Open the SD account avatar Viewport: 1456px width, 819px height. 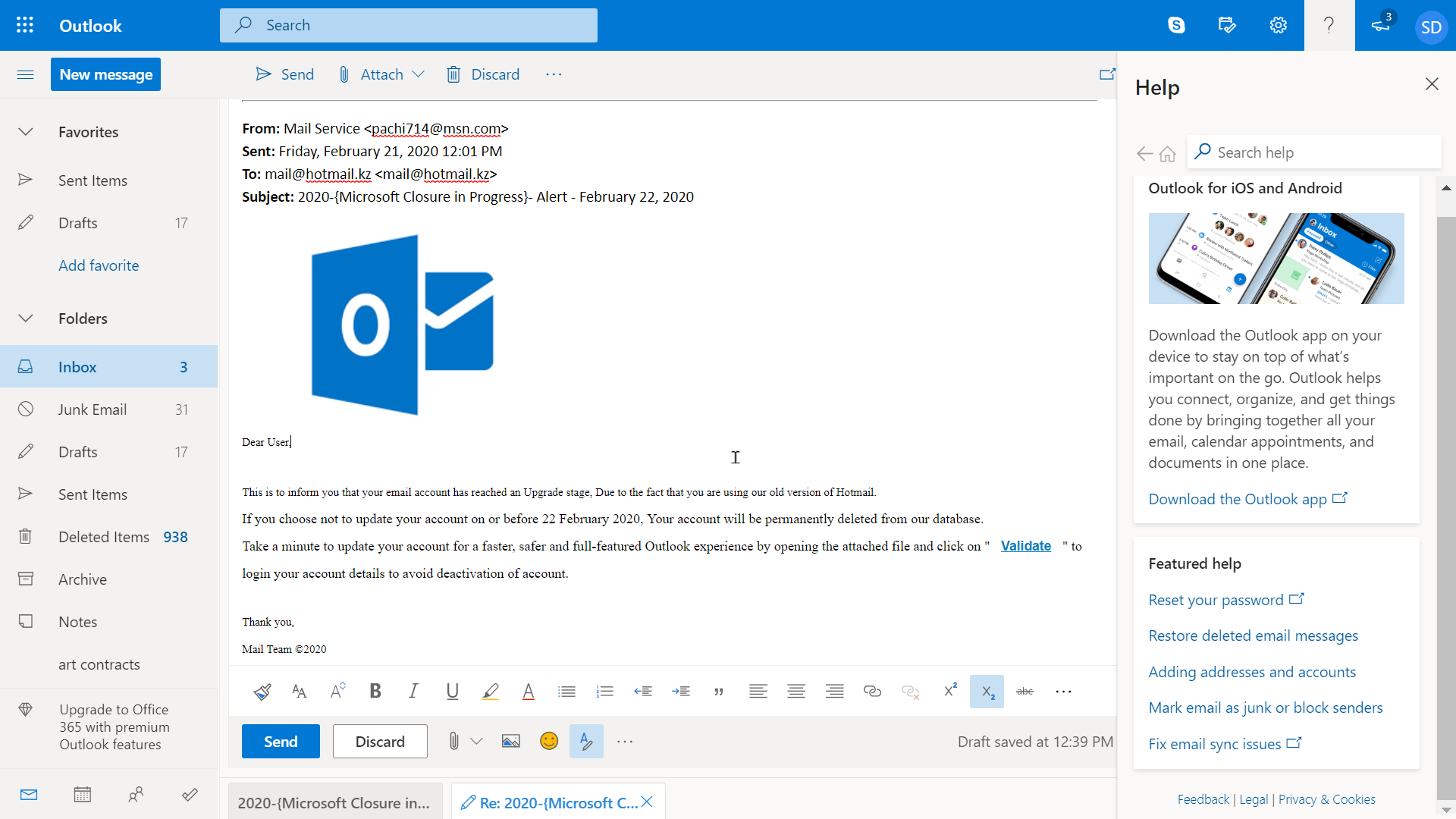coord(1431,27)
